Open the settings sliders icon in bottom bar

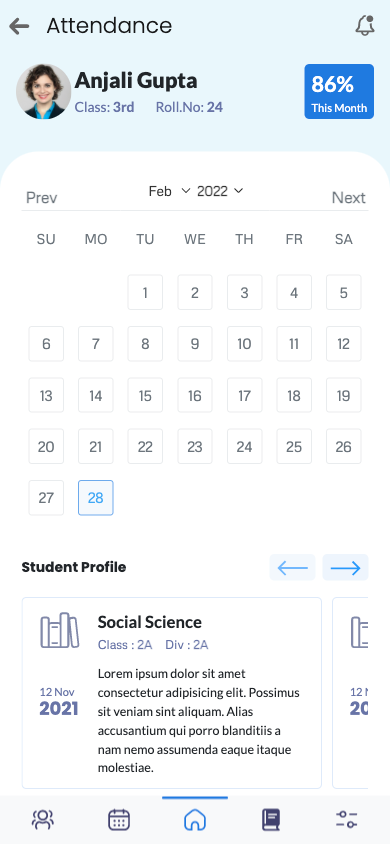(x=346, y=820)
